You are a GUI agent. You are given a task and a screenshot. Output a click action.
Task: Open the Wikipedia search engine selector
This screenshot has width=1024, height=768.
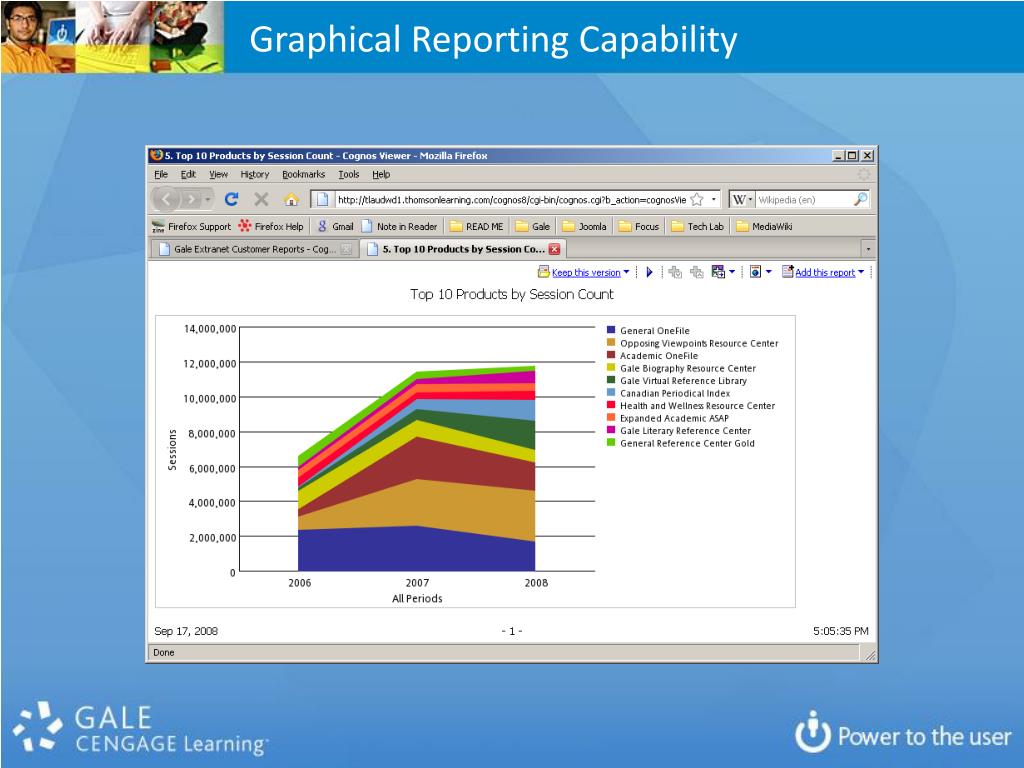click(743, 199)
